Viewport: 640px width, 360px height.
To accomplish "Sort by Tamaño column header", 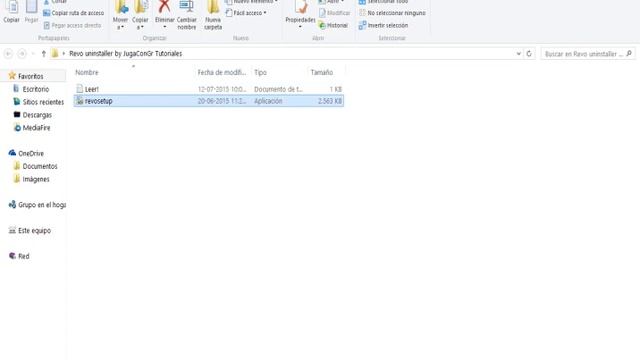I will coord(322,72).
